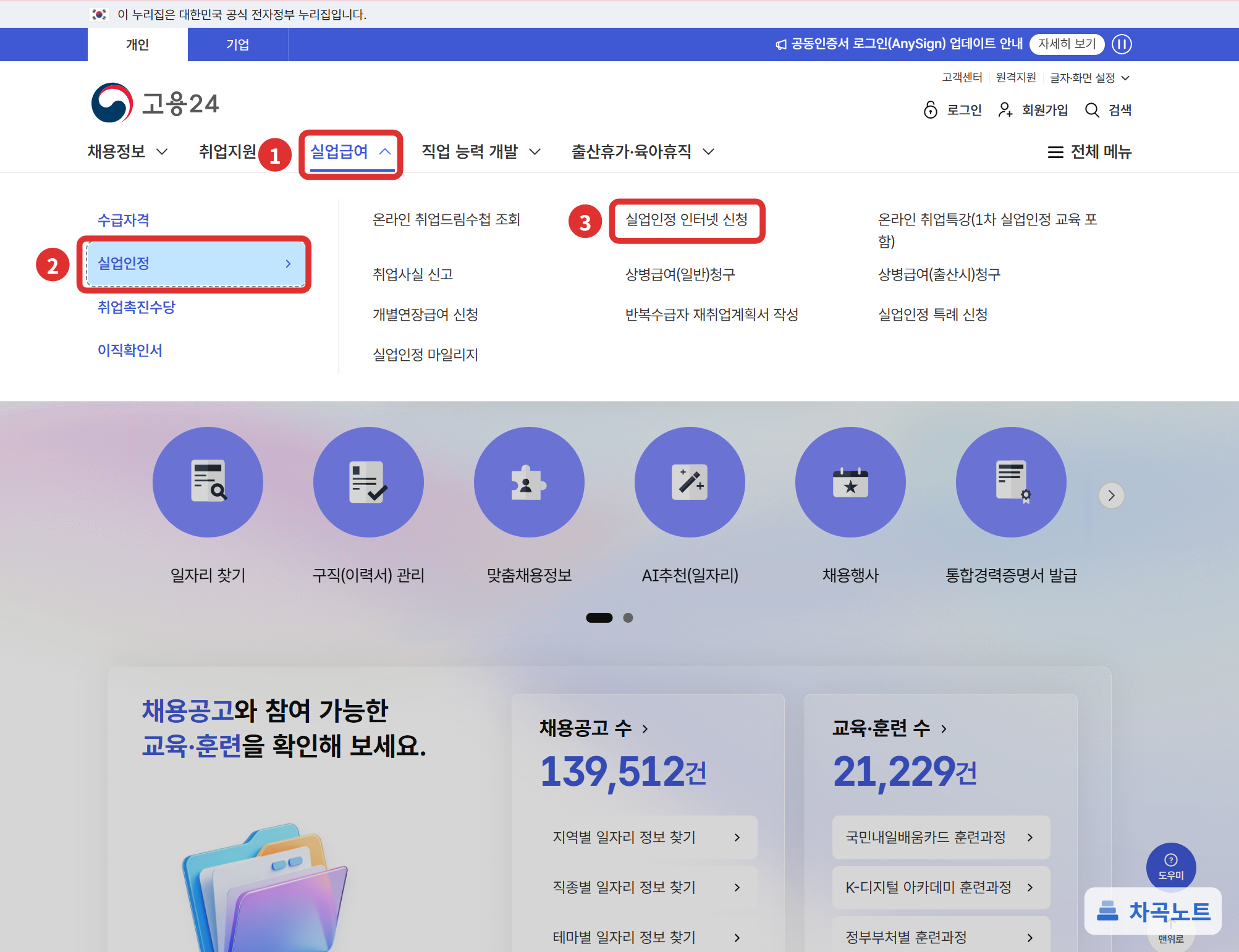Click the 교육·훈련 수 heading link
This screenshot has height=952, width=1239.
tap(889, 728)
